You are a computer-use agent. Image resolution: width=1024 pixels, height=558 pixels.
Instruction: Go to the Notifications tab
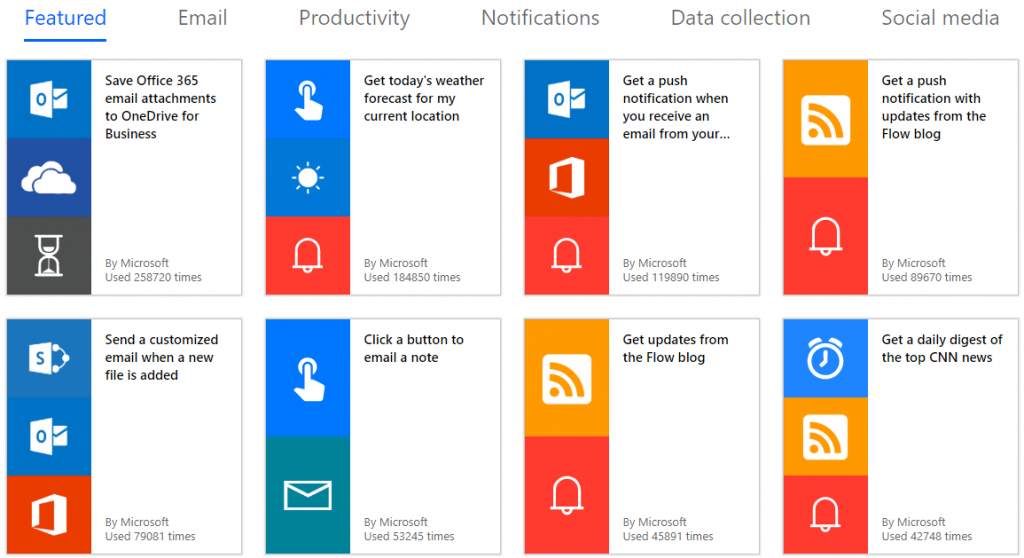coord(540,18)
